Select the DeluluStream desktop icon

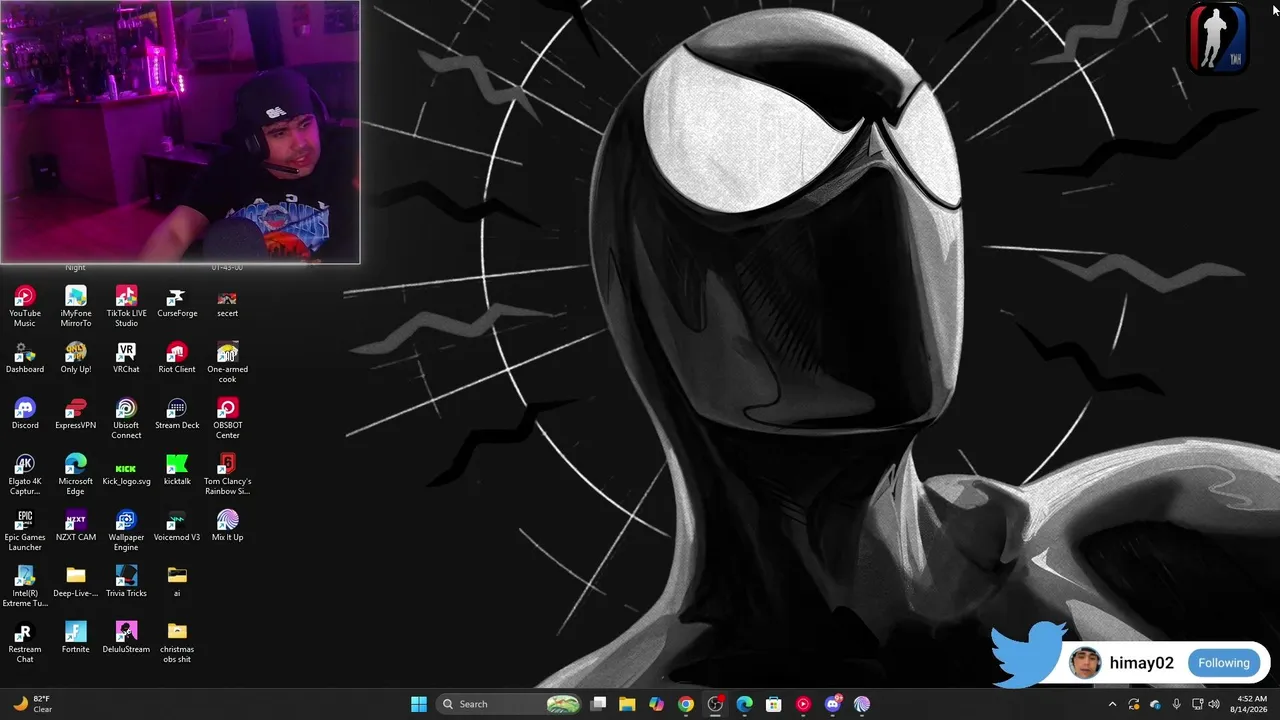[126, 638]
